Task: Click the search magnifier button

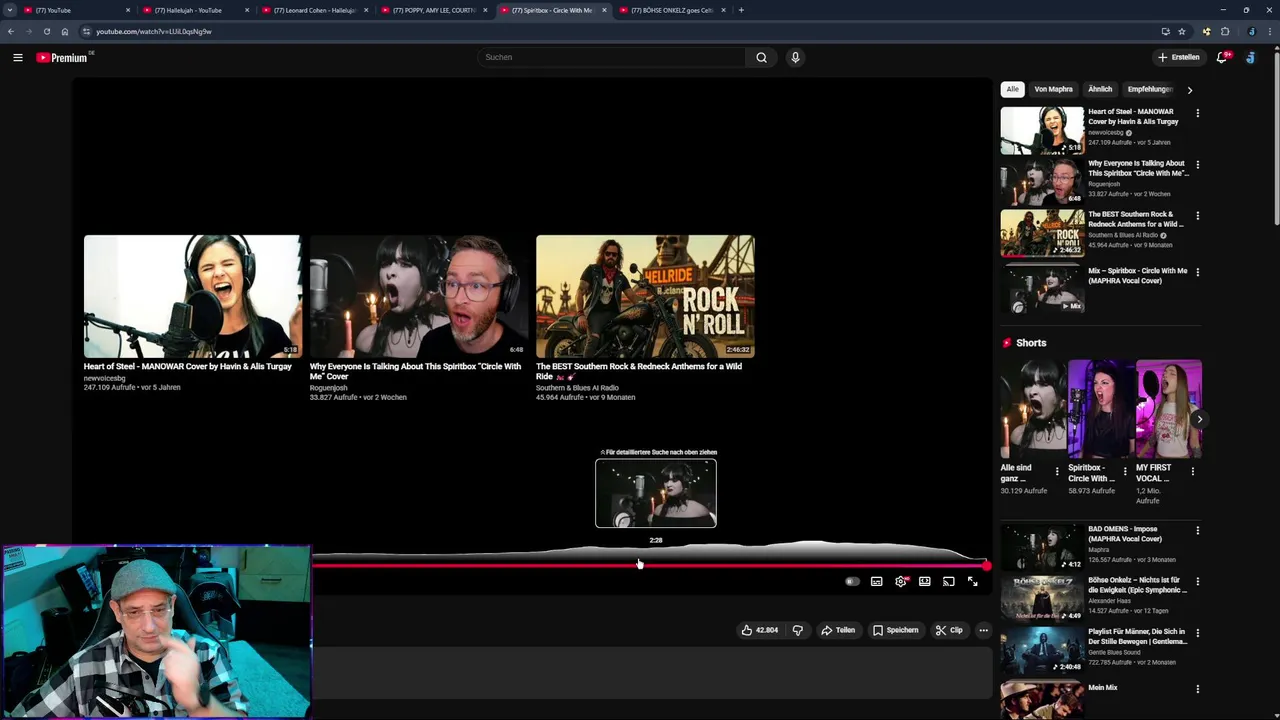Action: click(x=761, y=57)
